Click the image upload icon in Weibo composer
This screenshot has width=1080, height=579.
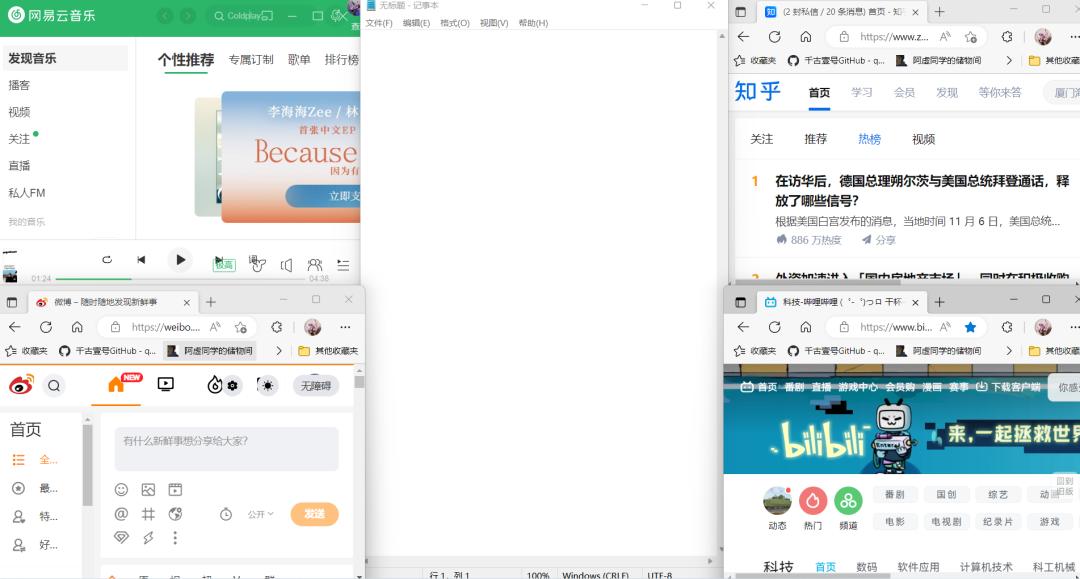click(x=148, y=489)
